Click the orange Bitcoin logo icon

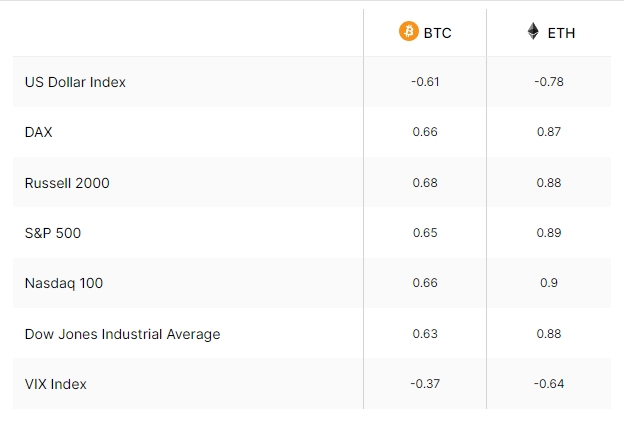point(409,31)
